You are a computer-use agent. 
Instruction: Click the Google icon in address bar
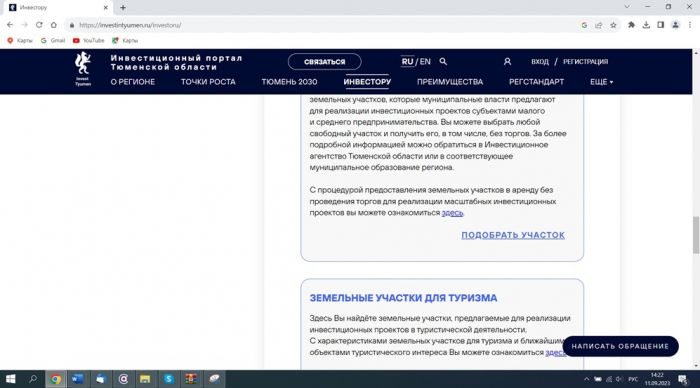(584, 25)
